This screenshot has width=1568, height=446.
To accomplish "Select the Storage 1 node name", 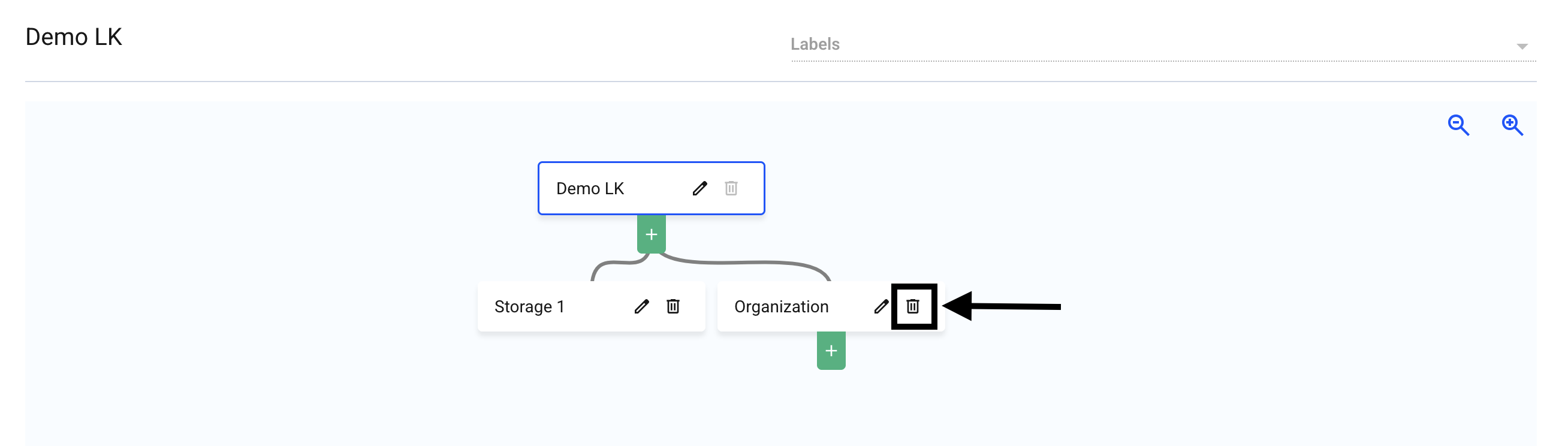I will pos(529,307).
